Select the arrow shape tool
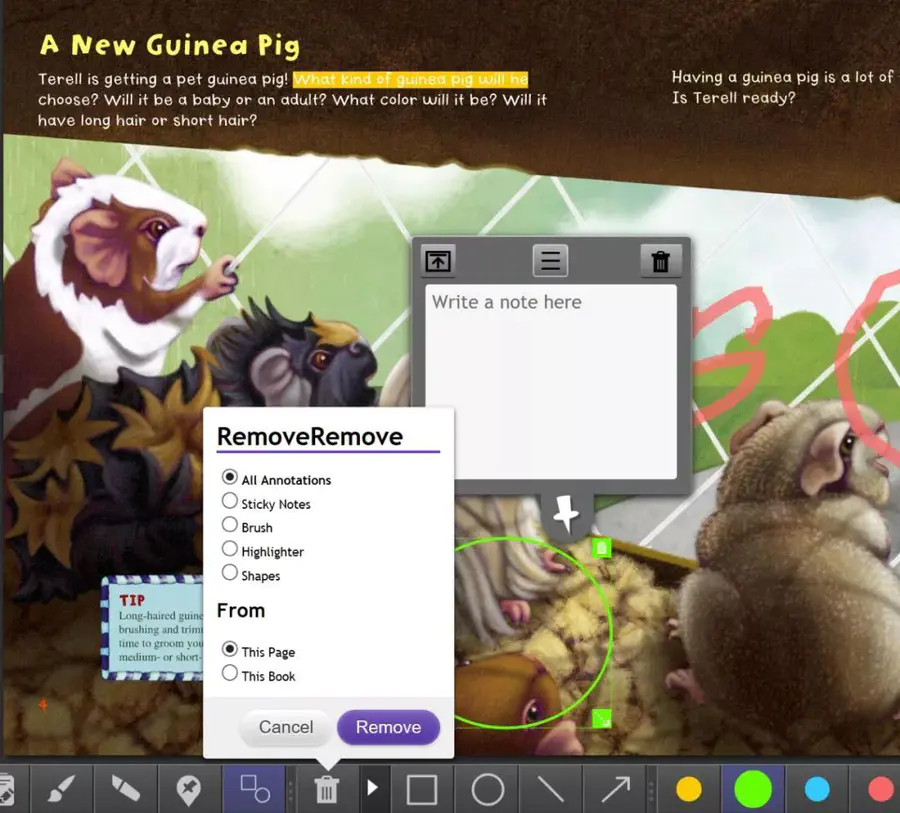 (x=615, y=790)
